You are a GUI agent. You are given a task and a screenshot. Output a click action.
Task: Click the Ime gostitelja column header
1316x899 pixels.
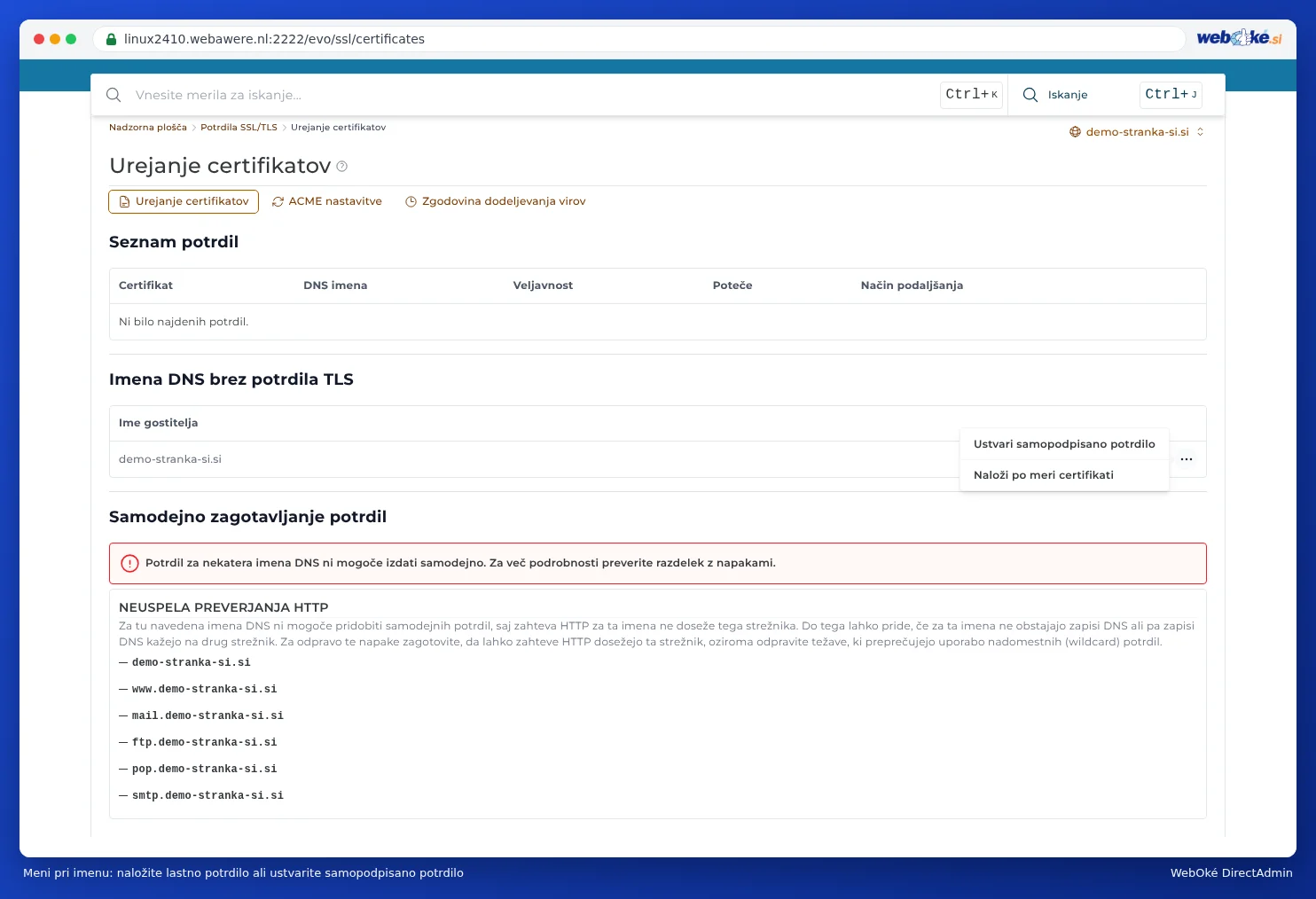pos(158,423)
